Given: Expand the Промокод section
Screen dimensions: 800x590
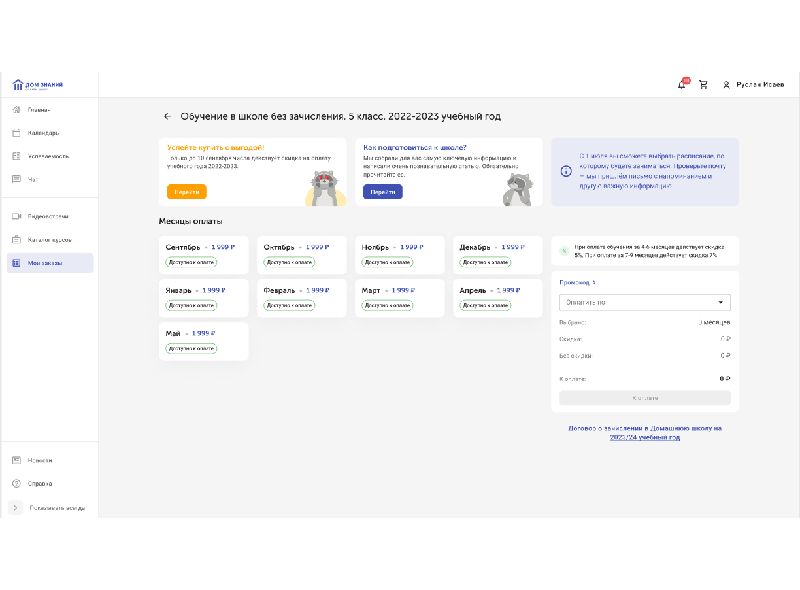Looking at the screenshot, I should [x=578, y=282].
